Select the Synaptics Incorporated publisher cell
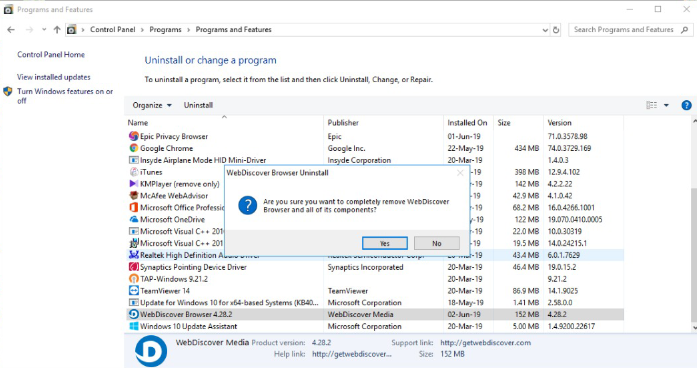 365,267
